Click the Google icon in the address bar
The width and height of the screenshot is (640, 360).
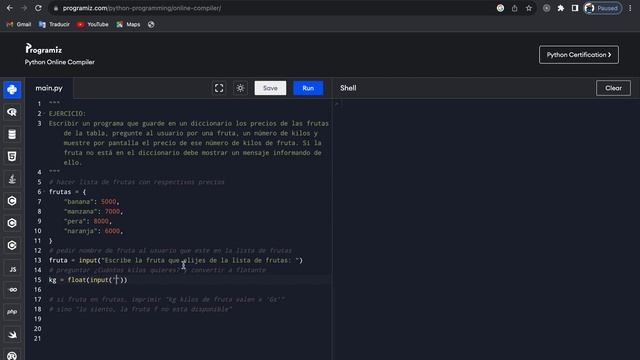[x=500, y=8]
